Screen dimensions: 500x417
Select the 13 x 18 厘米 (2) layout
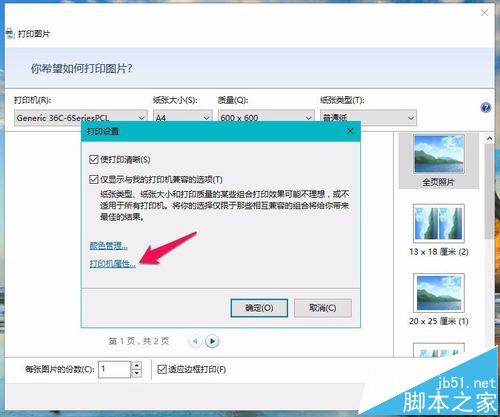click(x=439, y=230)
